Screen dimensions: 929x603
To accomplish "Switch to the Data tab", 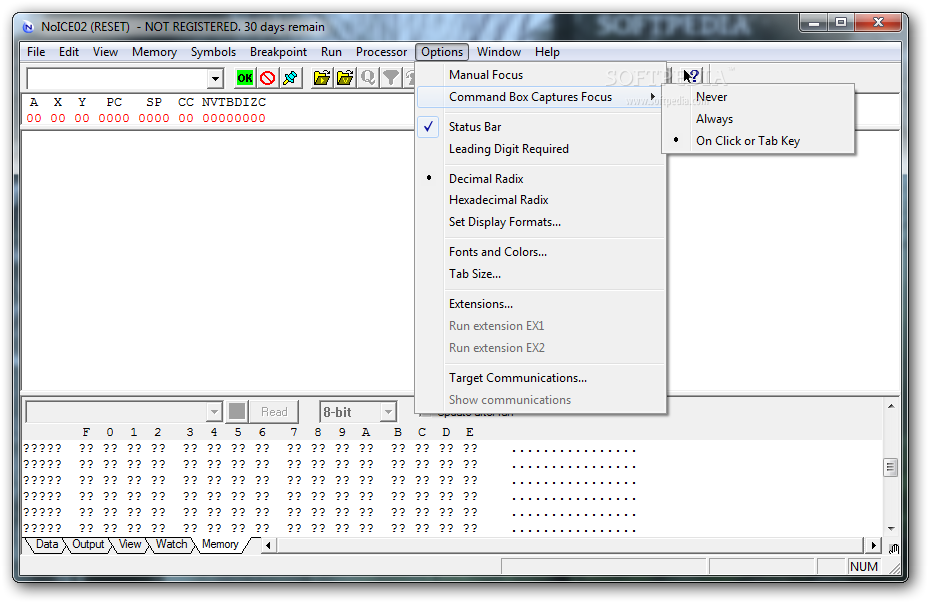I will point(47,544).
